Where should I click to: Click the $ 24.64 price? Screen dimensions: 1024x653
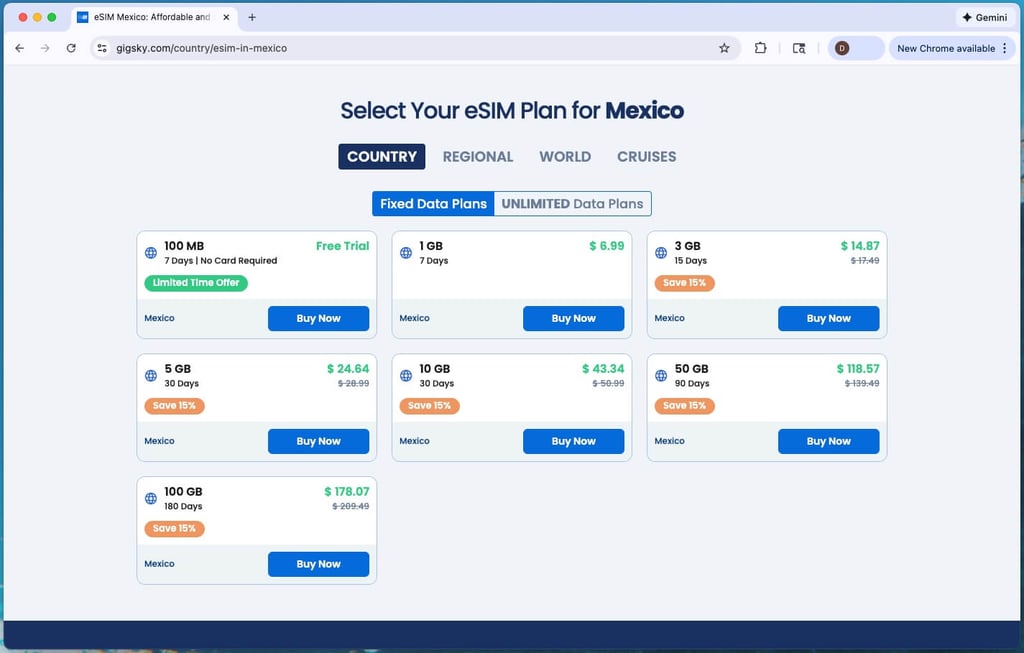[x=348, y=369]
